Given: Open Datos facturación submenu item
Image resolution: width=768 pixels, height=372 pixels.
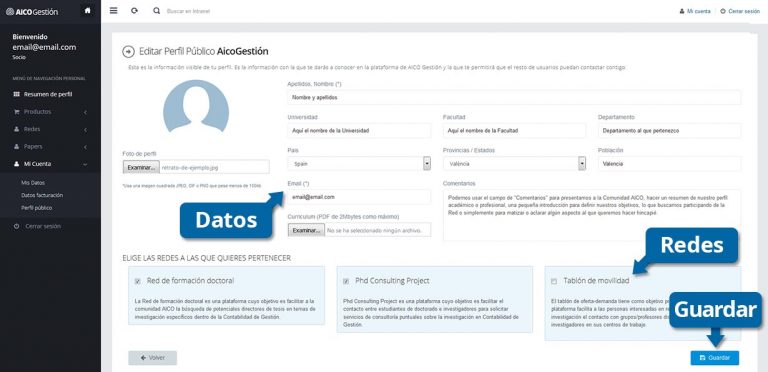Looking at the screenshot, I should coord(42,195).
